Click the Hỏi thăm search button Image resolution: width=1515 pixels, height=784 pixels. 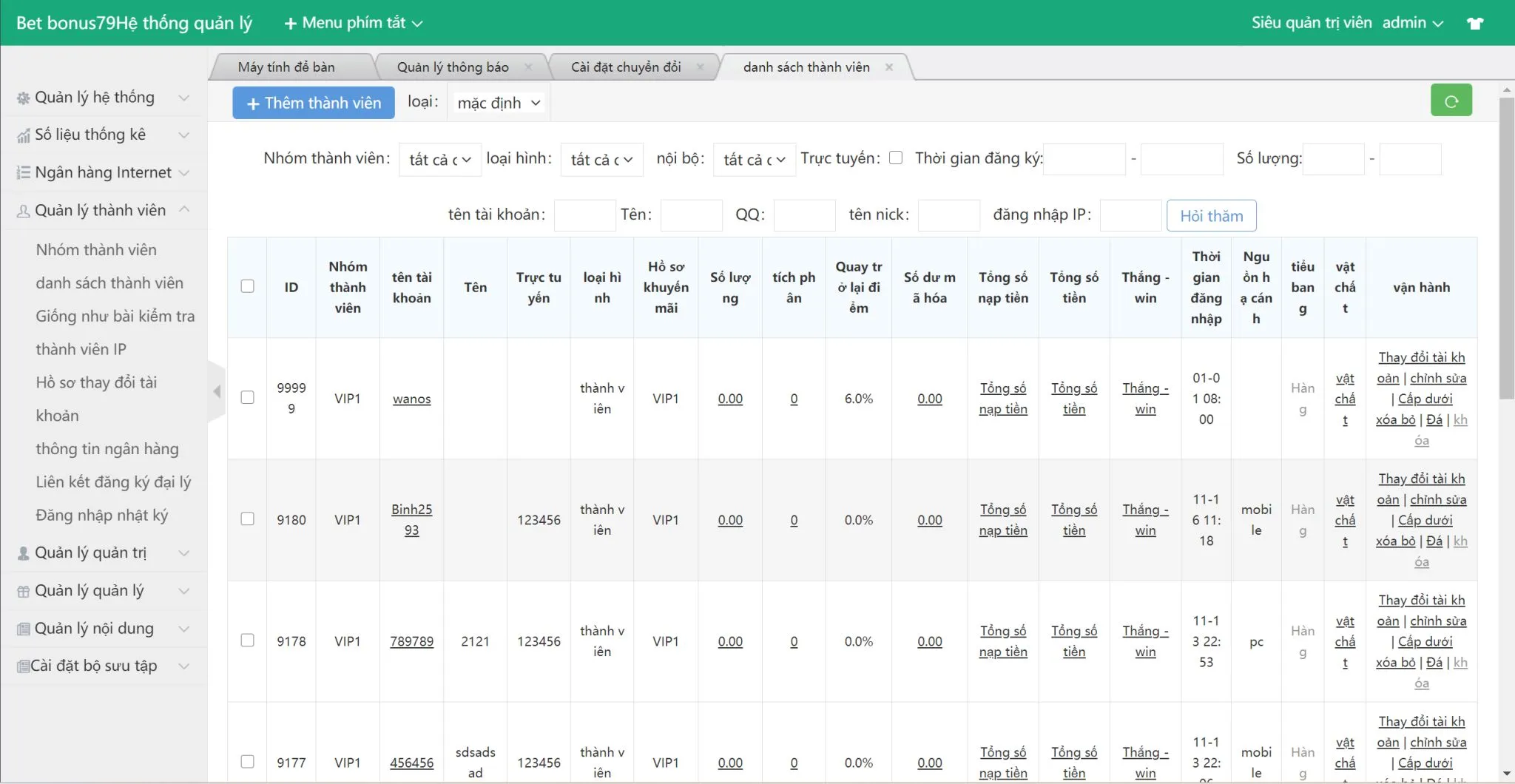[1211, 216]
